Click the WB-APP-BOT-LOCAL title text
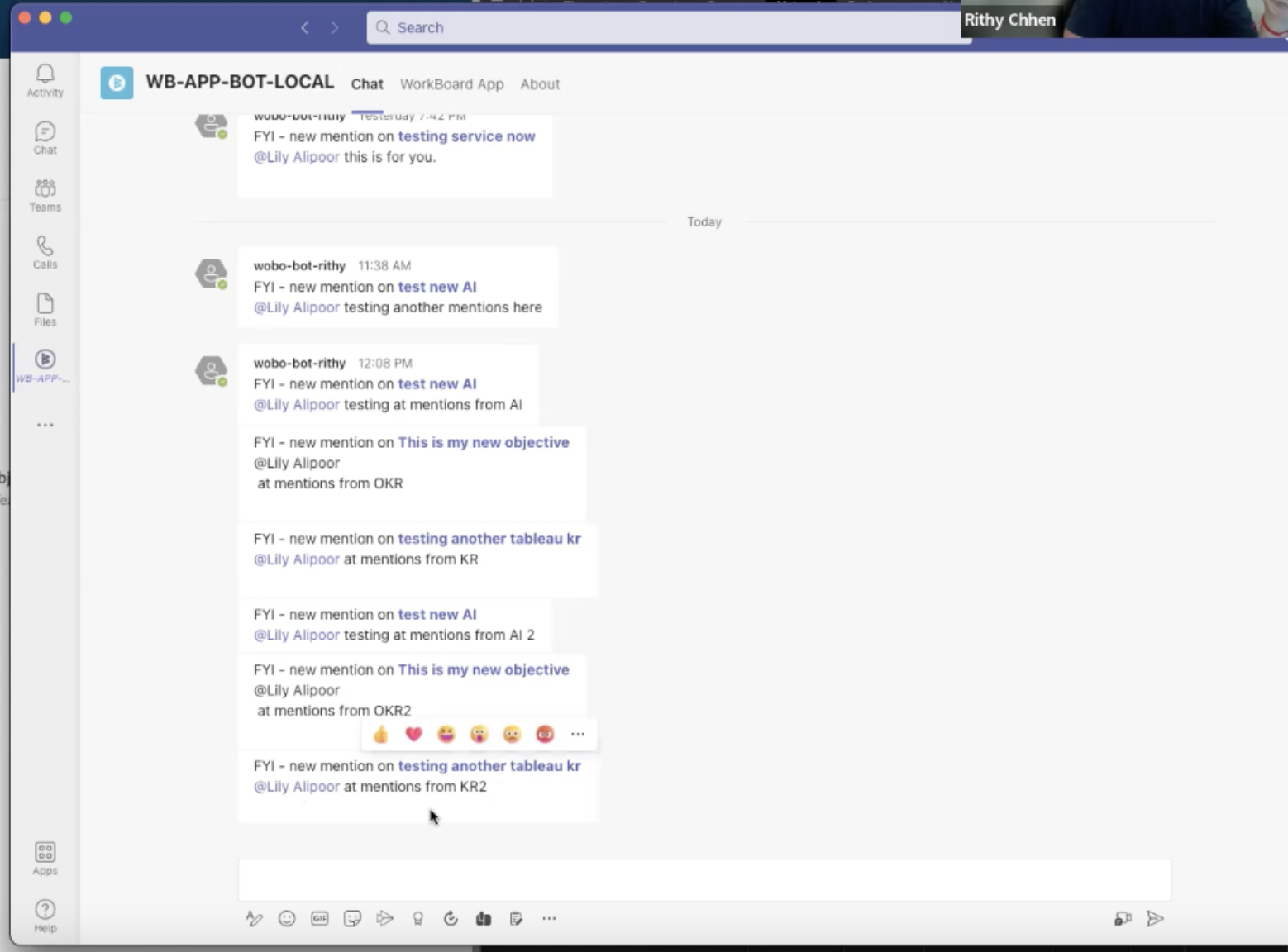This screenshot has height=952, width=1288. tap(240, 82)
